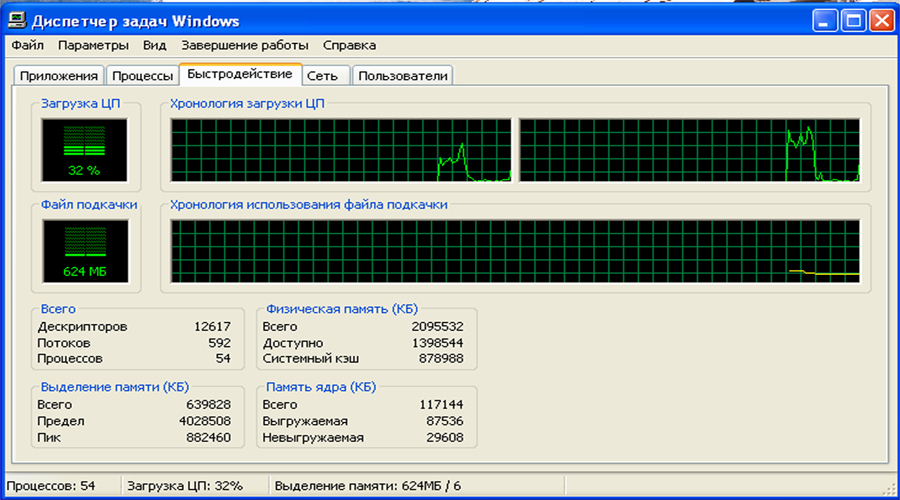Open the Справка menu
The image size is (900, 500).
point(350,45)
